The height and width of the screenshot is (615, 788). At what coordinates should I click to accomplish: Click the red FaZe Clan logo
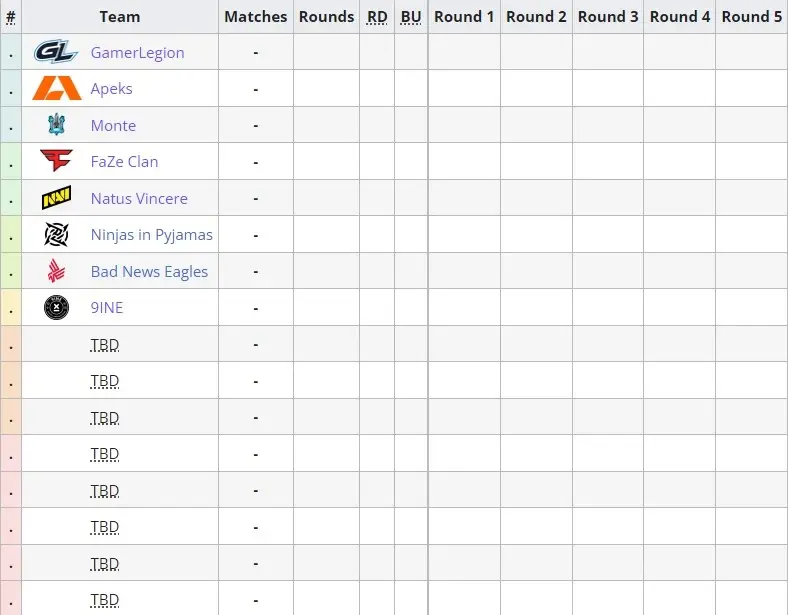coord(56,161)
